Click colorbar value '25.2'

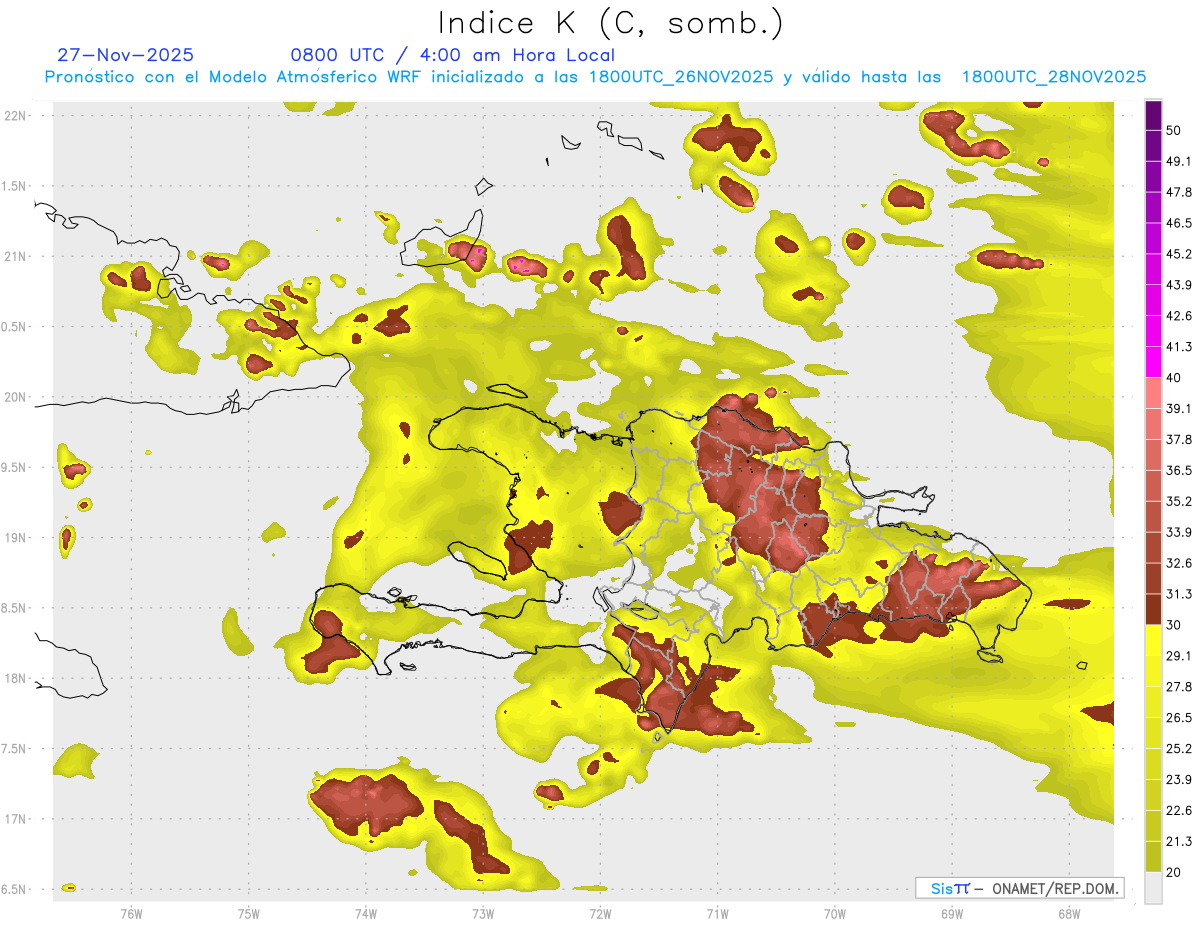click(1179, 749)
